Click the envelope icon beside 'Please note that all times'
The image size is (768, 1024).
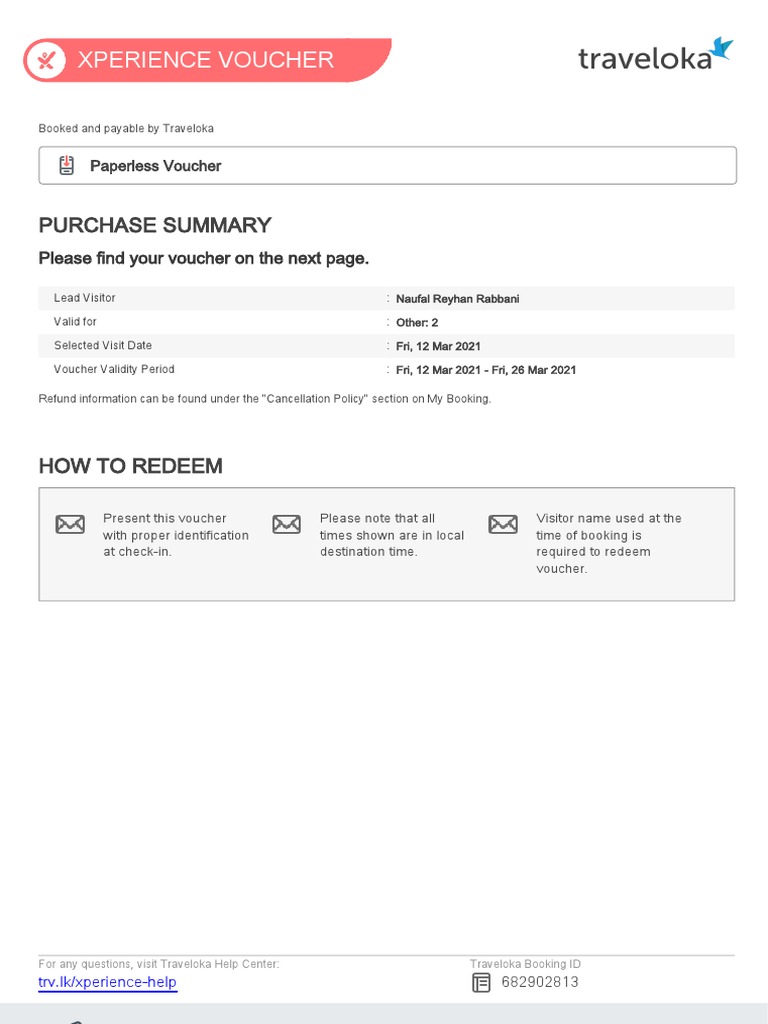pyautogui.click(x=287, y=524)
